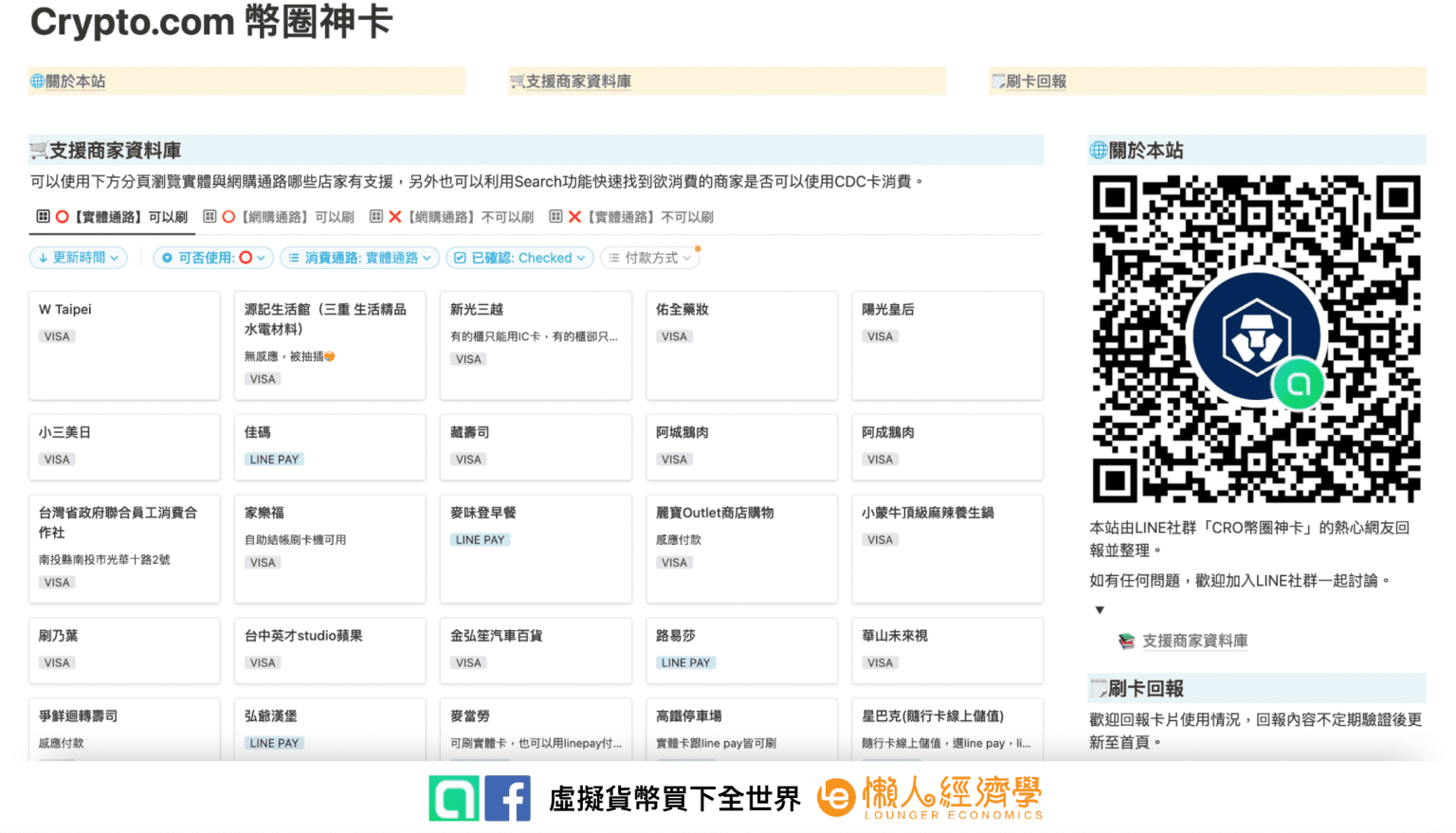The height and width of the screenshot is (833, 1456).
Task: Open the 可否使用 filter with red circle
Action: [x=212, y=257]
